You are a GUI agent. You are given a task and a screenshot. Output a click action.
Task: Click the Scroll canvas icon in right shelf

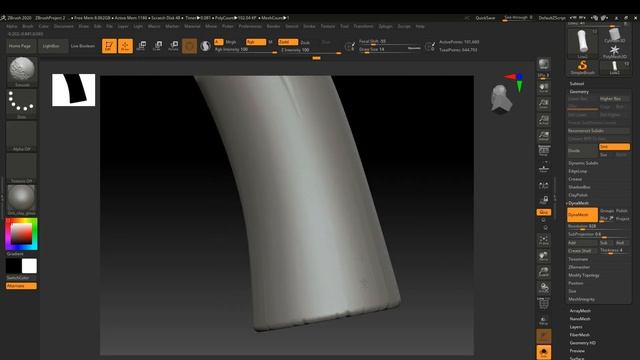(x=544, y=88)
